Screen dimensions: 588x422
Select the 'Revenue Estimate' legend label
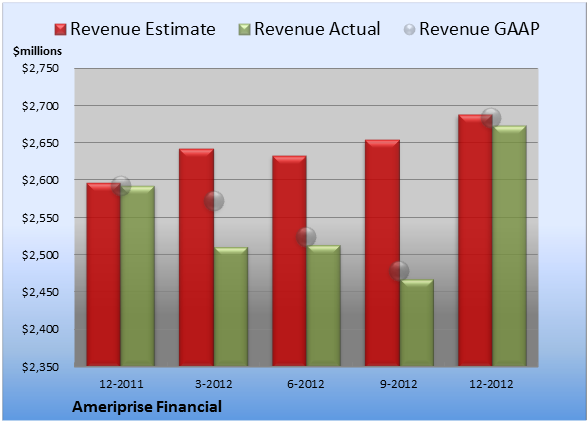click(x=143, y=29)
